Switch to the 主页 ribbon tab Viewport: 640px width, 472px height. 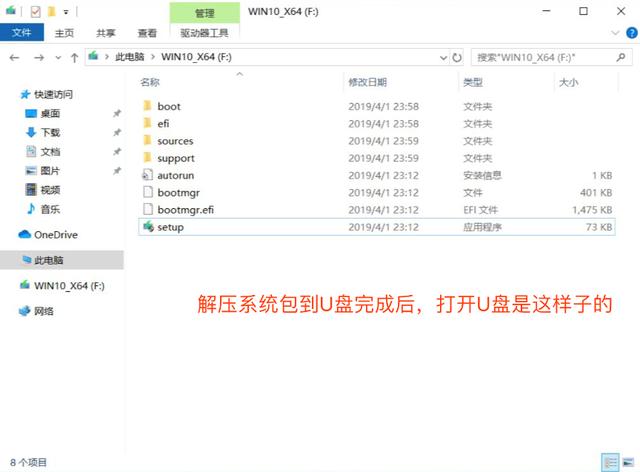[64, 33]
